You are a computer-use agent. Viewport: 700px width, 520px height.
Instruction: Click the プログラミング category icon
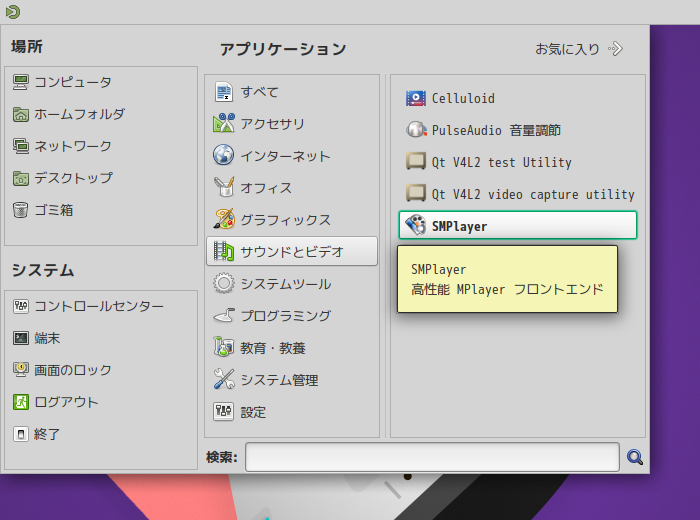224,316
